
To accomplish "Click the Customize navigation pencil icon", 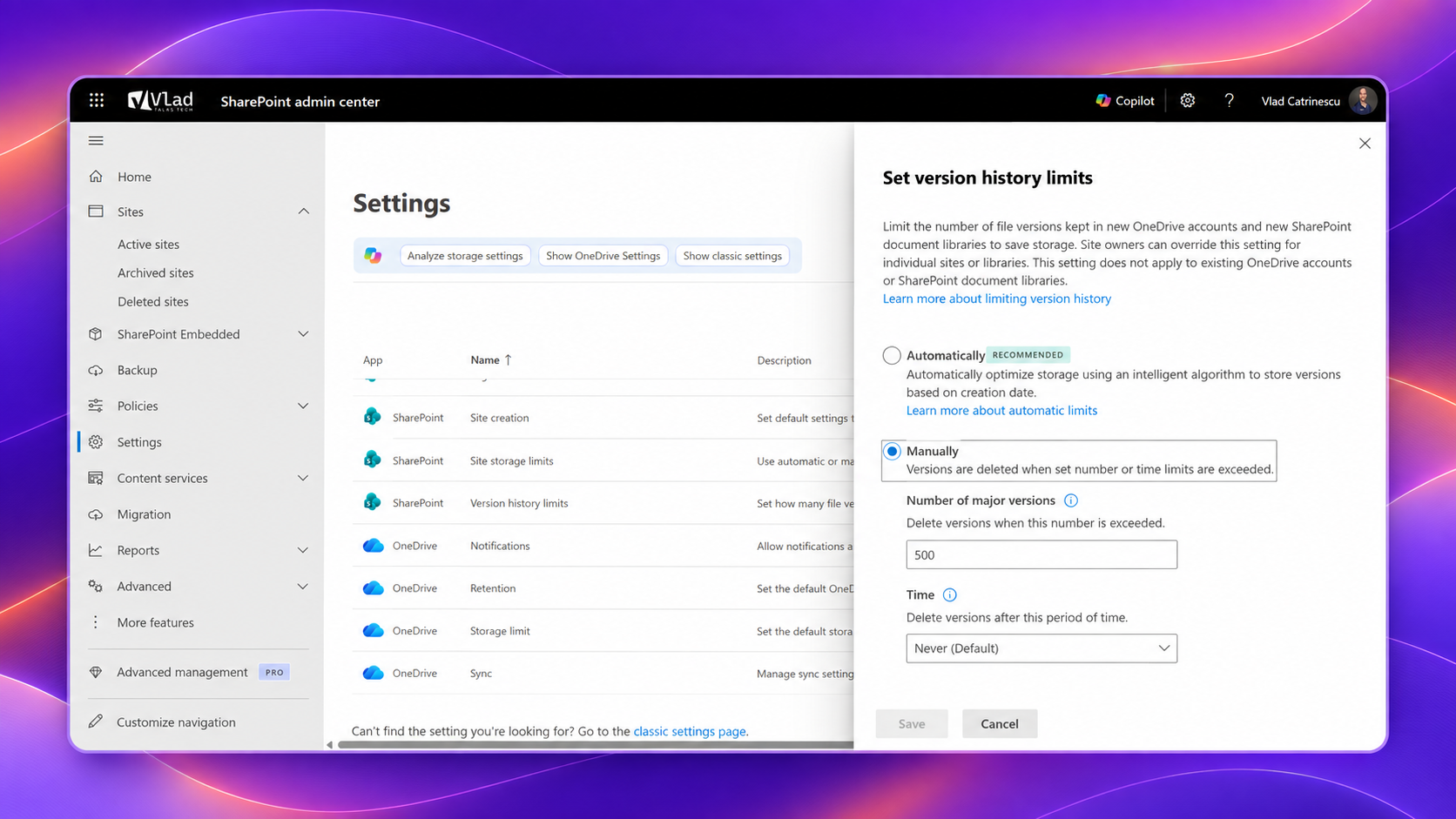I will (x=96, y=722).
